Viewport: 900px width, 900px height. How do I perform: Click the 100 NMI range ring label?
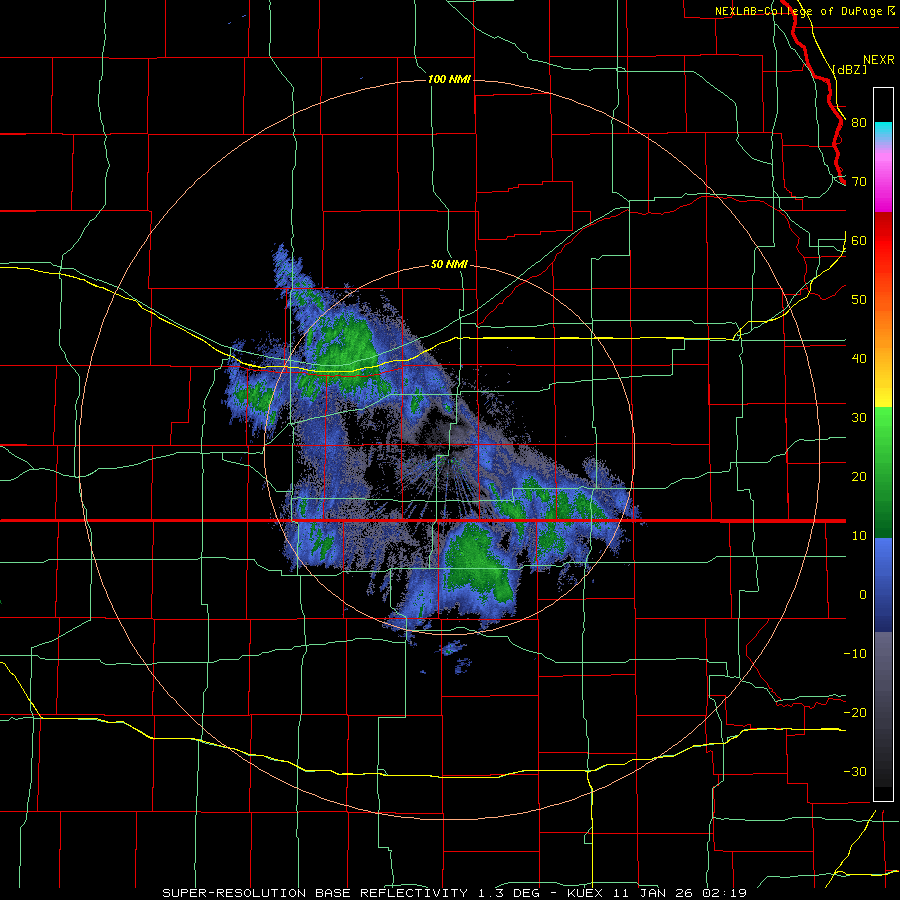point(449,79)
